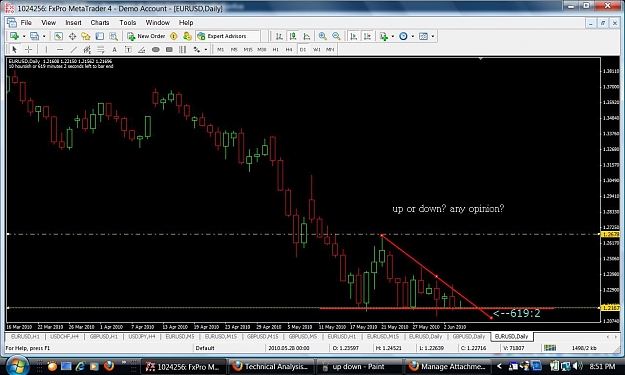
Task: Click the connection status bars indicator
Action: click(x=550, y=348)
